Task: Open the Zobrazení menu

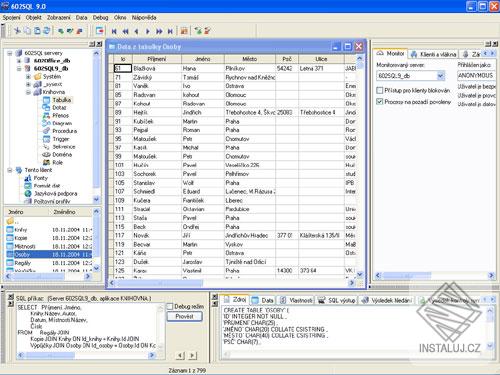Action: coord(59,17)
